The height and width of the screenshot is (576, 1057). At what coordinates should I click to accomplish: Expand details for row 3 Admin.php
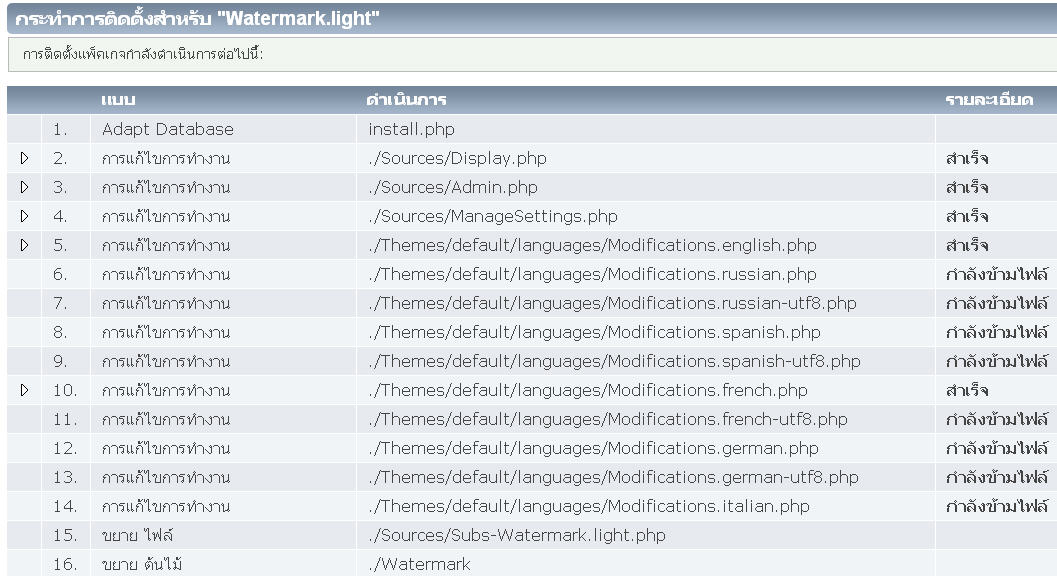24,187
